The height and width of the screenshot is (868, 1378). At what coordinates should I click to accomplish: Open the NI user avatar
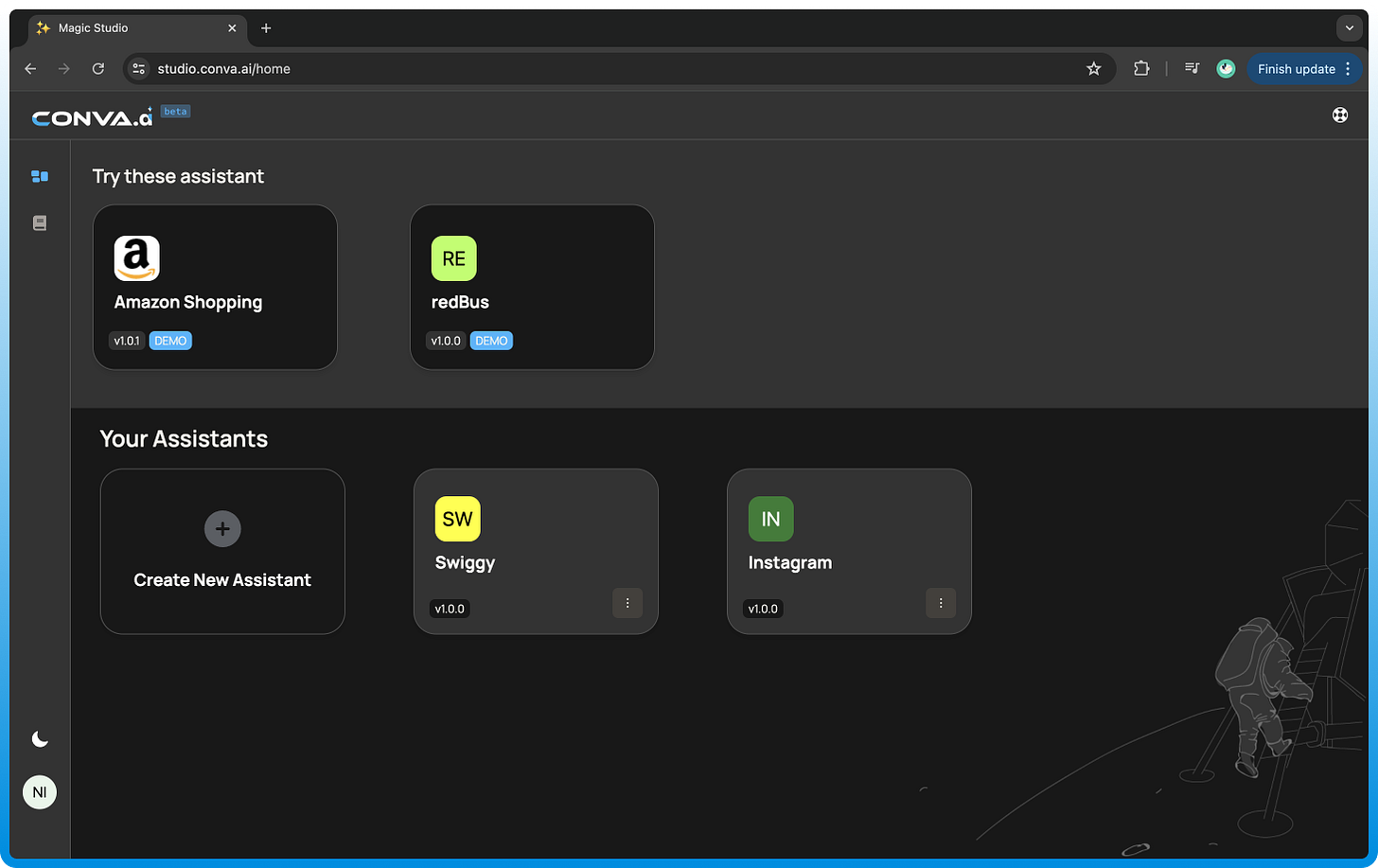(40, 792)
